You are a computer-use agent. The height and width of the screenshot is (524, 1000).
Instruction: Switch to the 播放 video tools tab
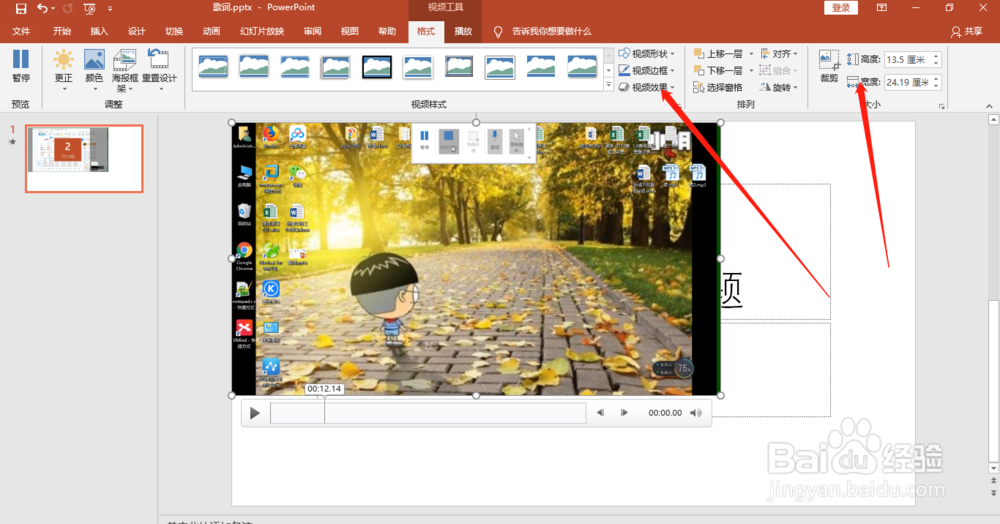(463, 31)
